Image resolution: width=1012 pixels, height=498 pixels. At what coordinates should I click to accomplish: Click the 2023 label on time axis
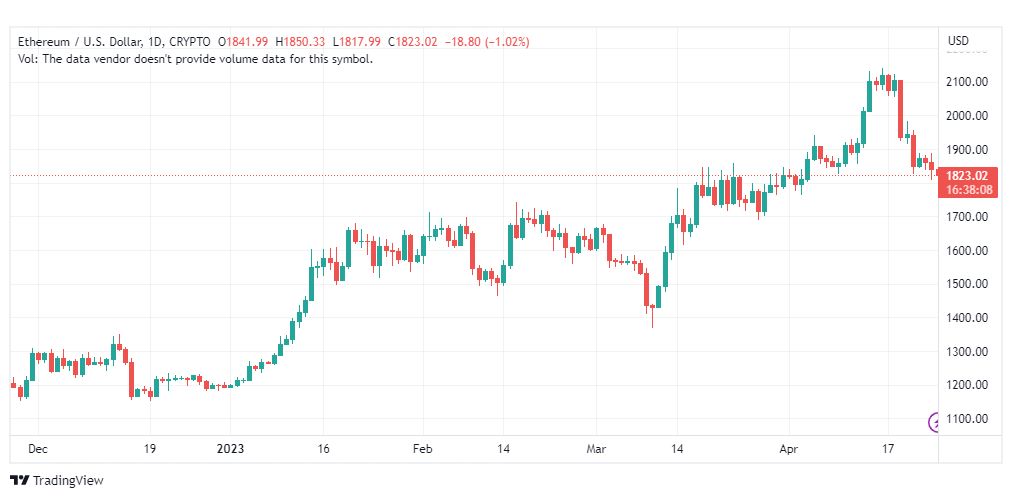tap(230, 449)
